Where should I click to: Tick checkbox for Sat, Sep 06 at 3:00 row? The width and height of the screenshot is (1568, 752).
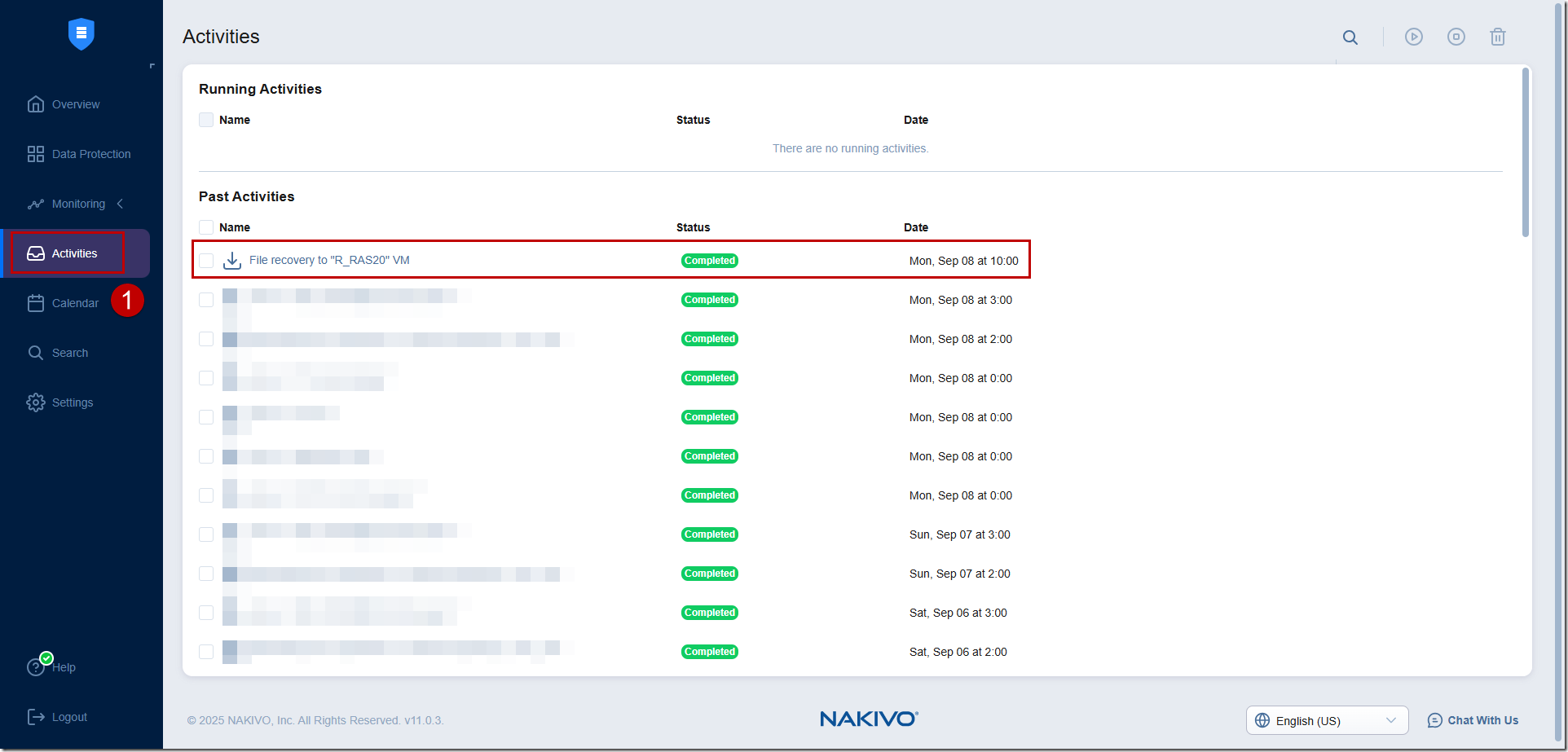point(206,613)
